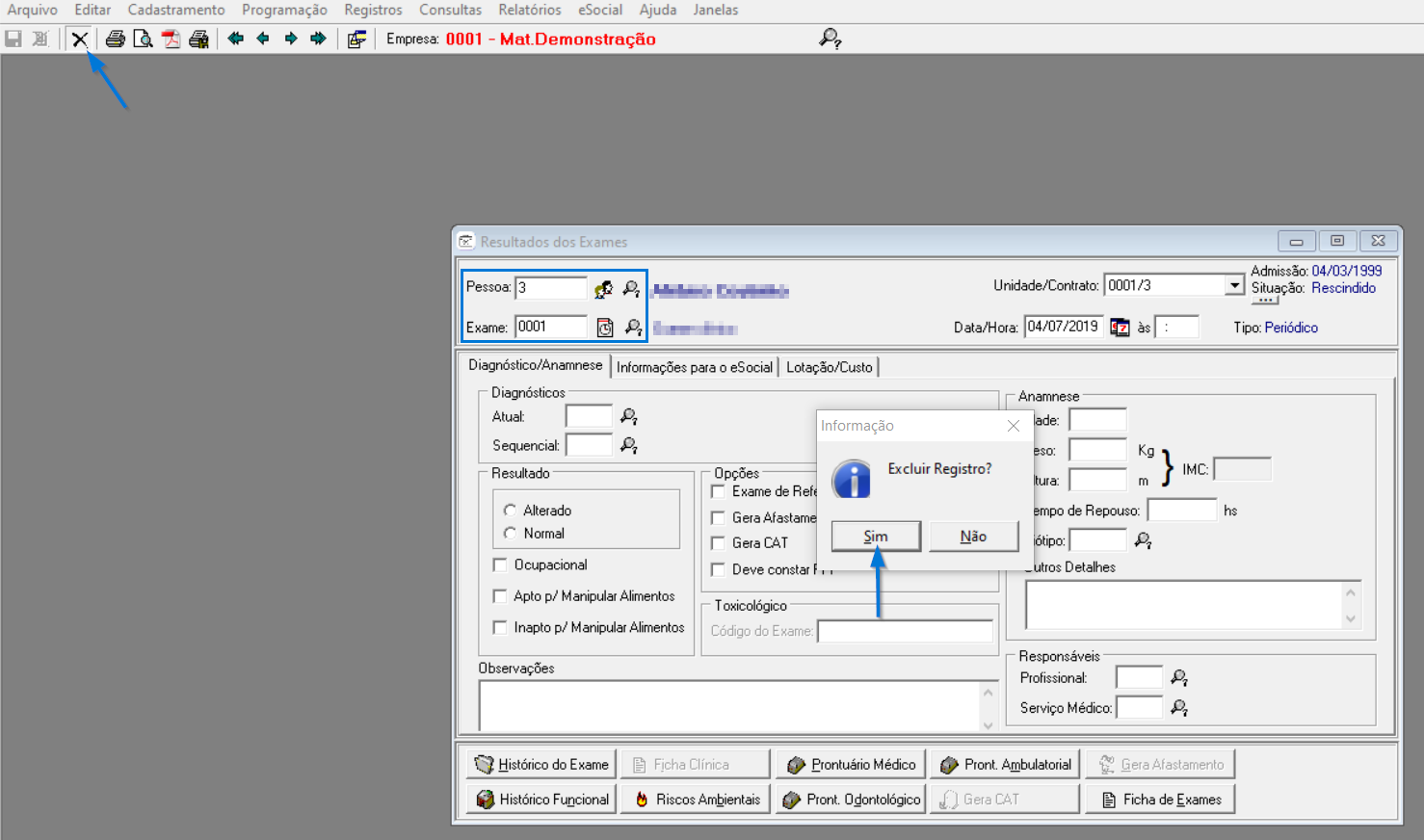
Task: Switch to Informações para o eSocial tab
Action: pos(695,367)
